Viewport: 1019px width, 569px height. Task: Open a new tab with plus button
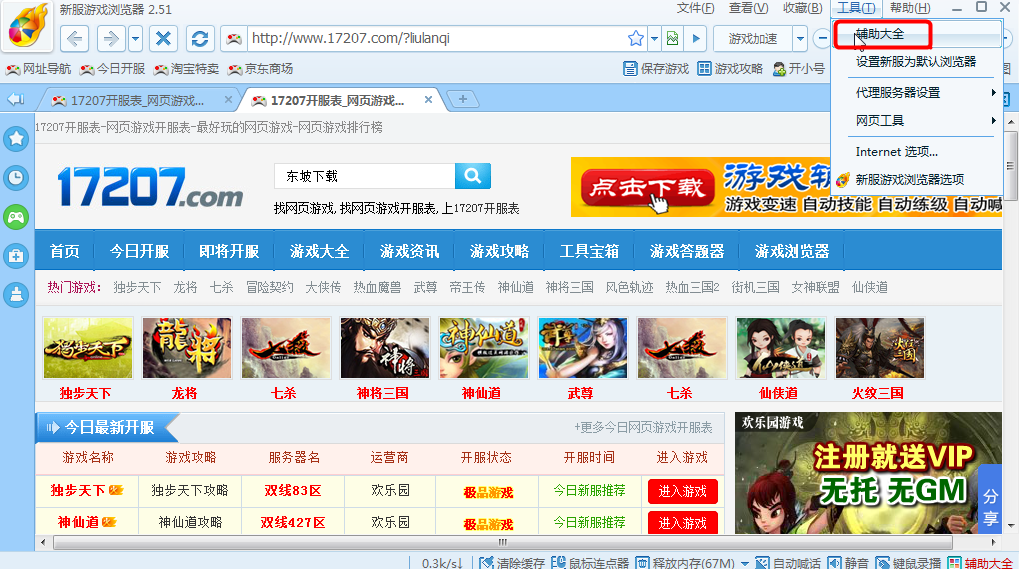463,99
